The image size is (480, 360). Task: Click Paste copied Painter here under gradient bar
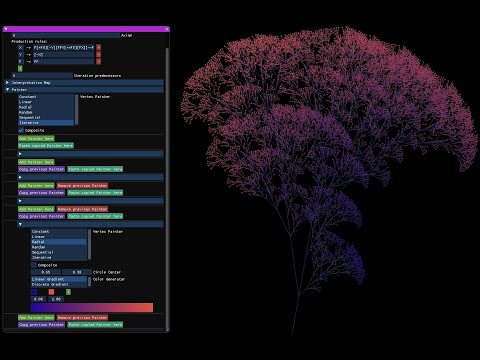[x=95, y=325]
